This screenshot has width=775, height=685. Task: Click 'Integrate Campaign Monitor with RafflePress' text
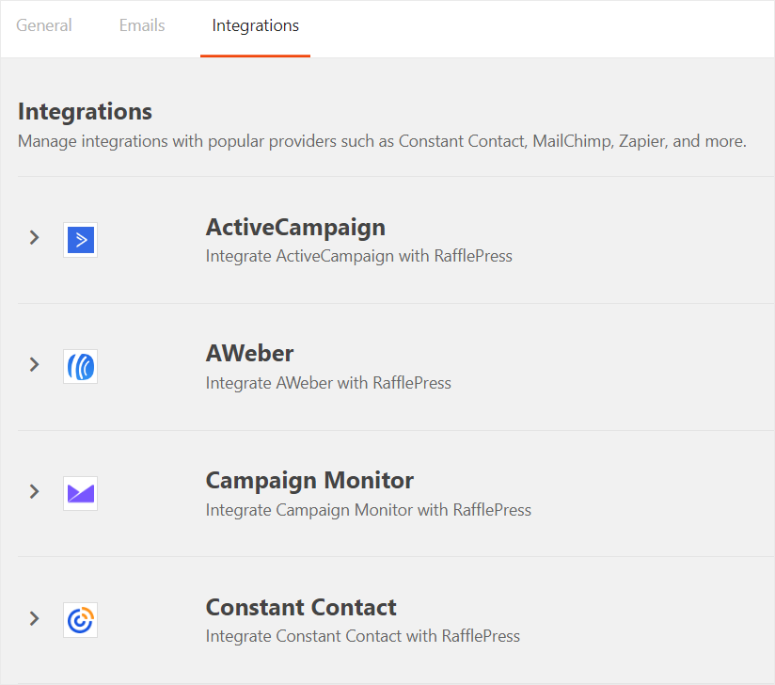click(368, 510)
